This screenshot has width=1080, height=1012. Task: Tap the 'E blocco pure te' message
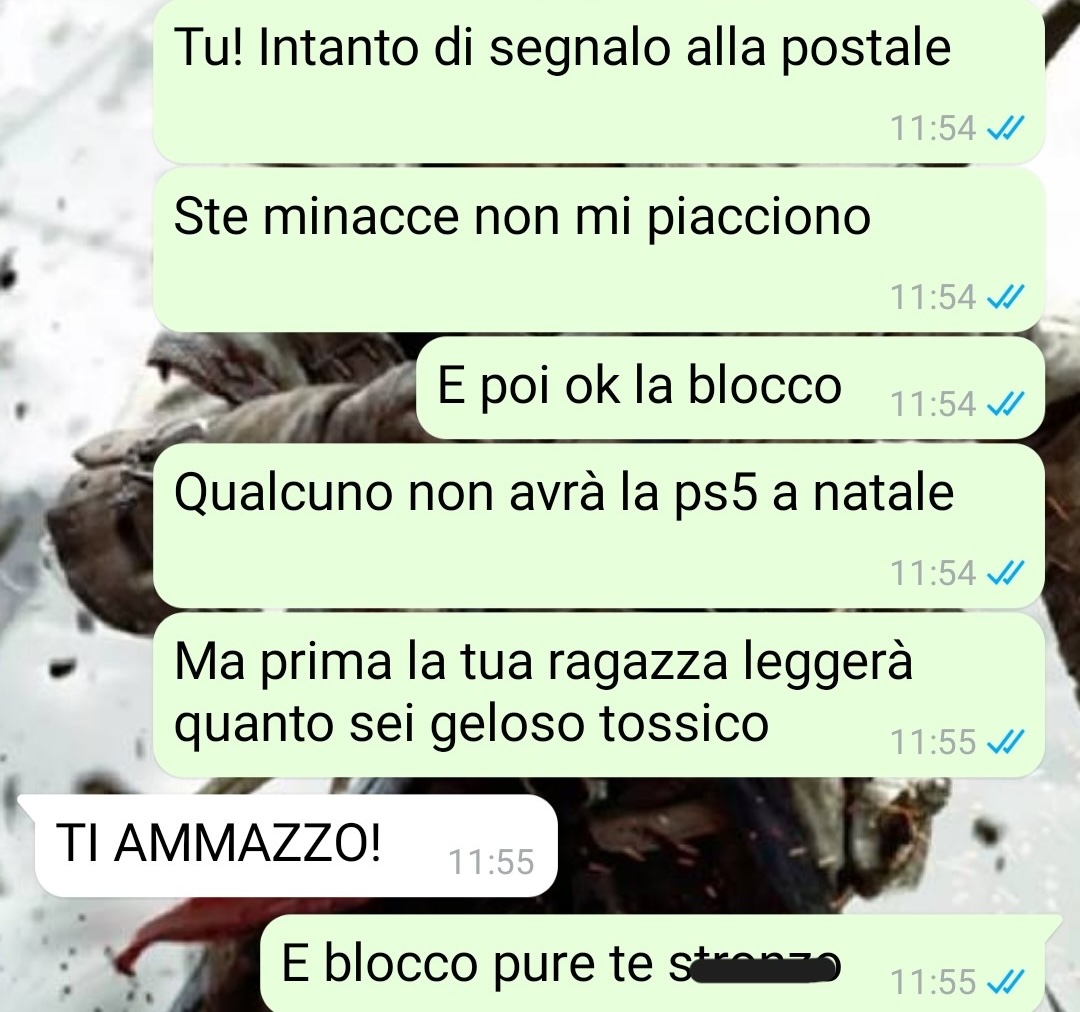pos(661,963)
